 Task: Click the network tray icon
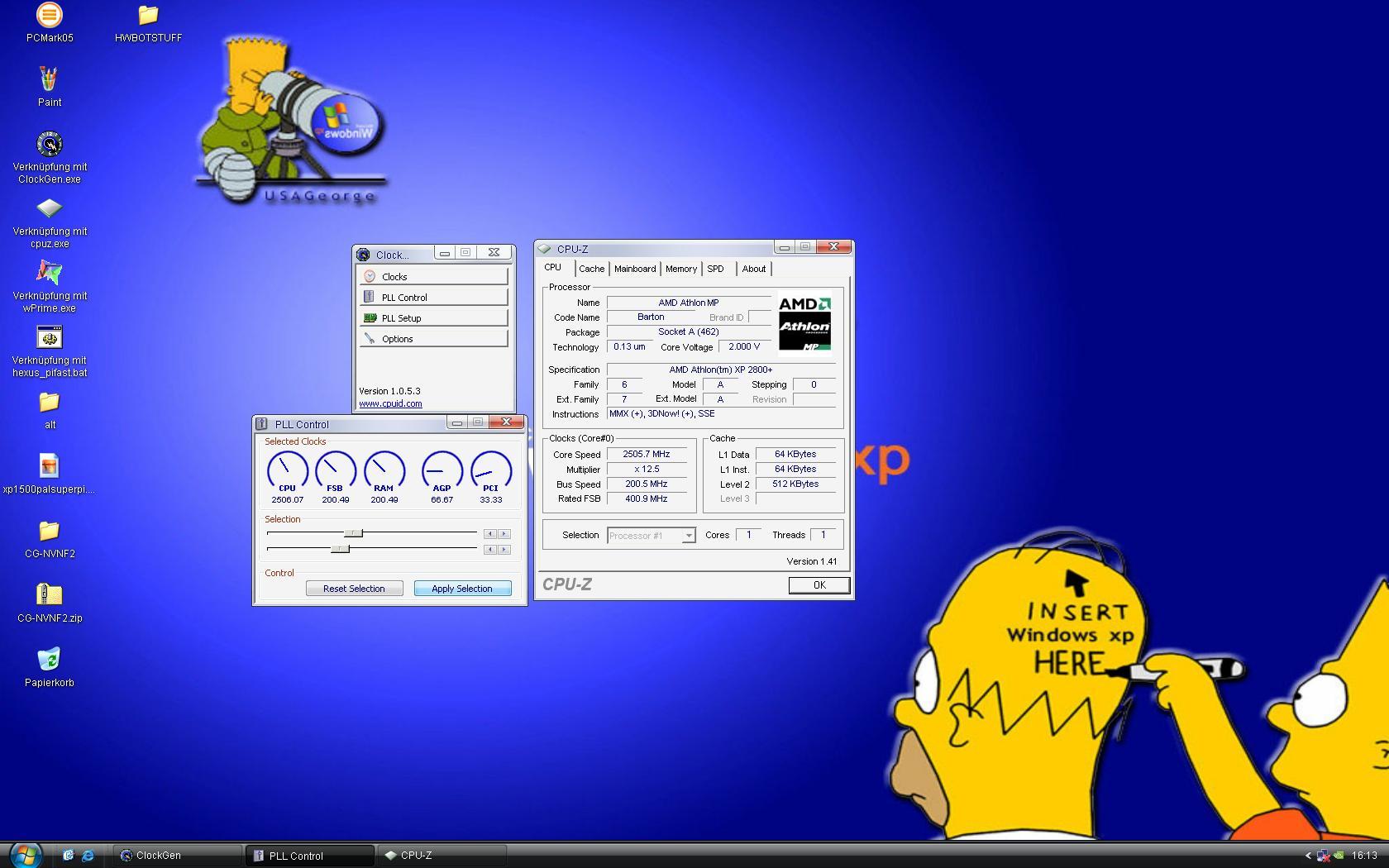[x=1324, y=856]
